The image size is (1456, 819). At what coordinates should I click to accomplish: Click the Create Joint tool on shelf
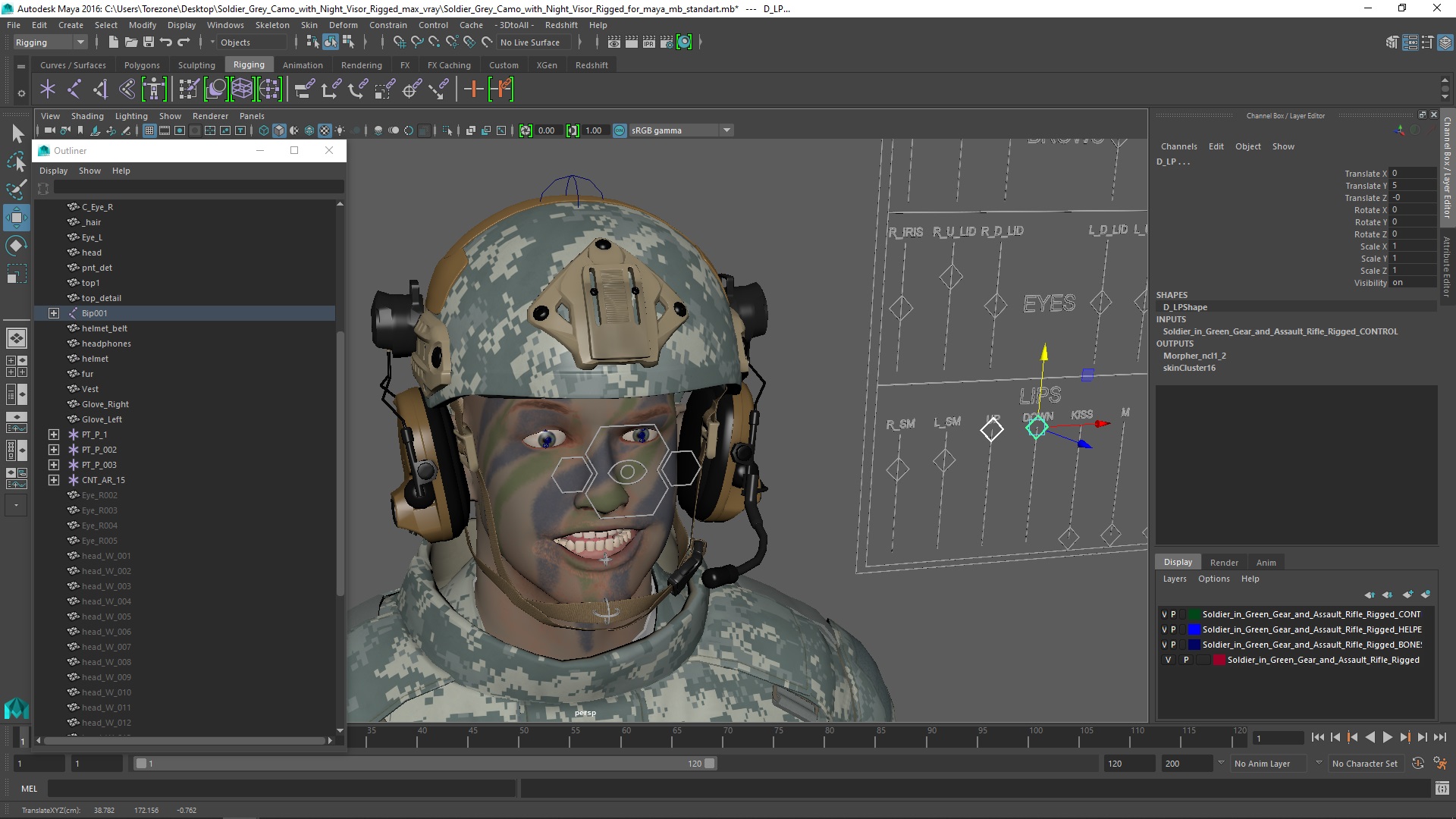(74, 89)
